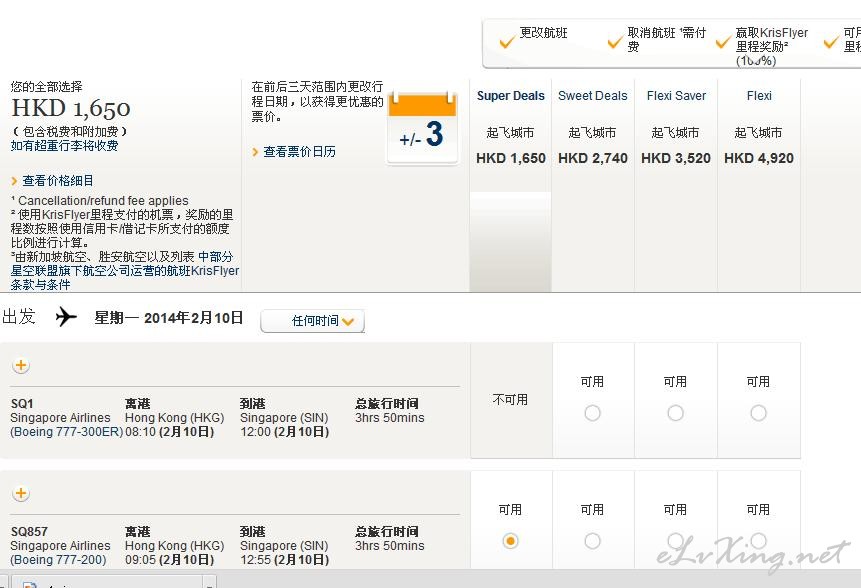
Task: Select Flexi Saver fare for SQ857
Action: point(675,541)
